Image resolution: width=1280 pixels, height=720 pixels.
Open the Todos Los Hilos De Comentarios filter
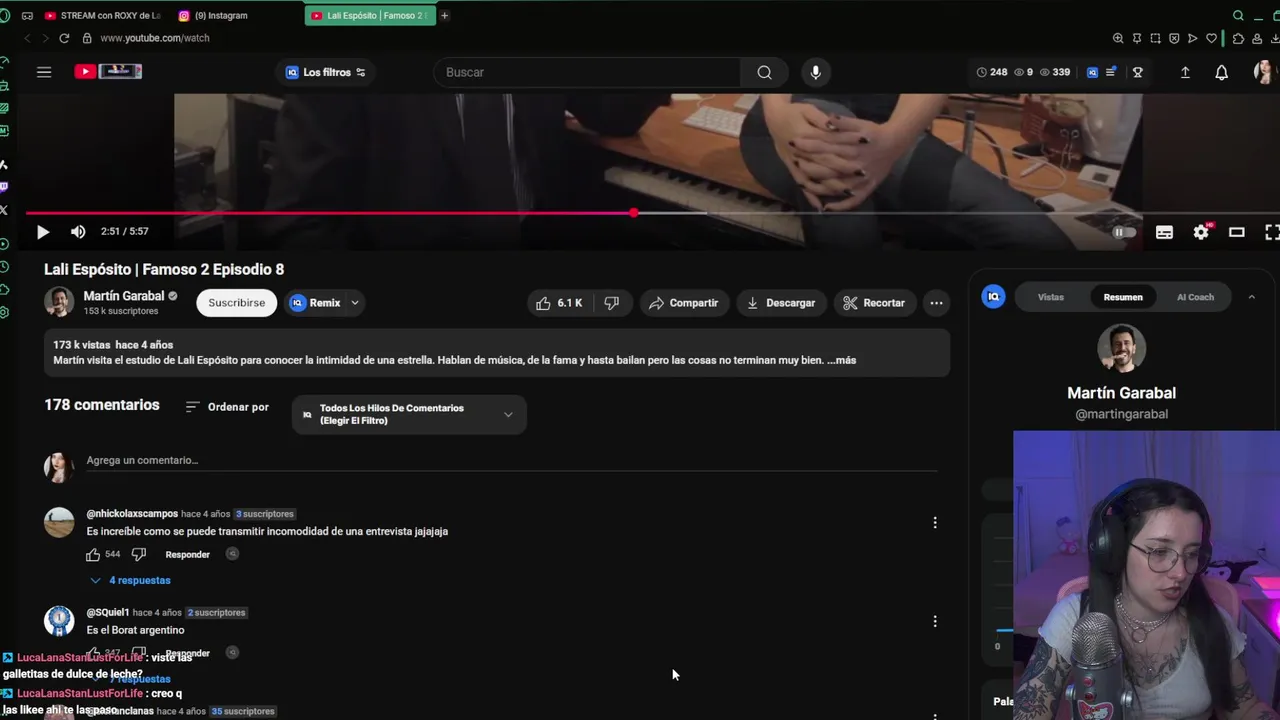409,414
